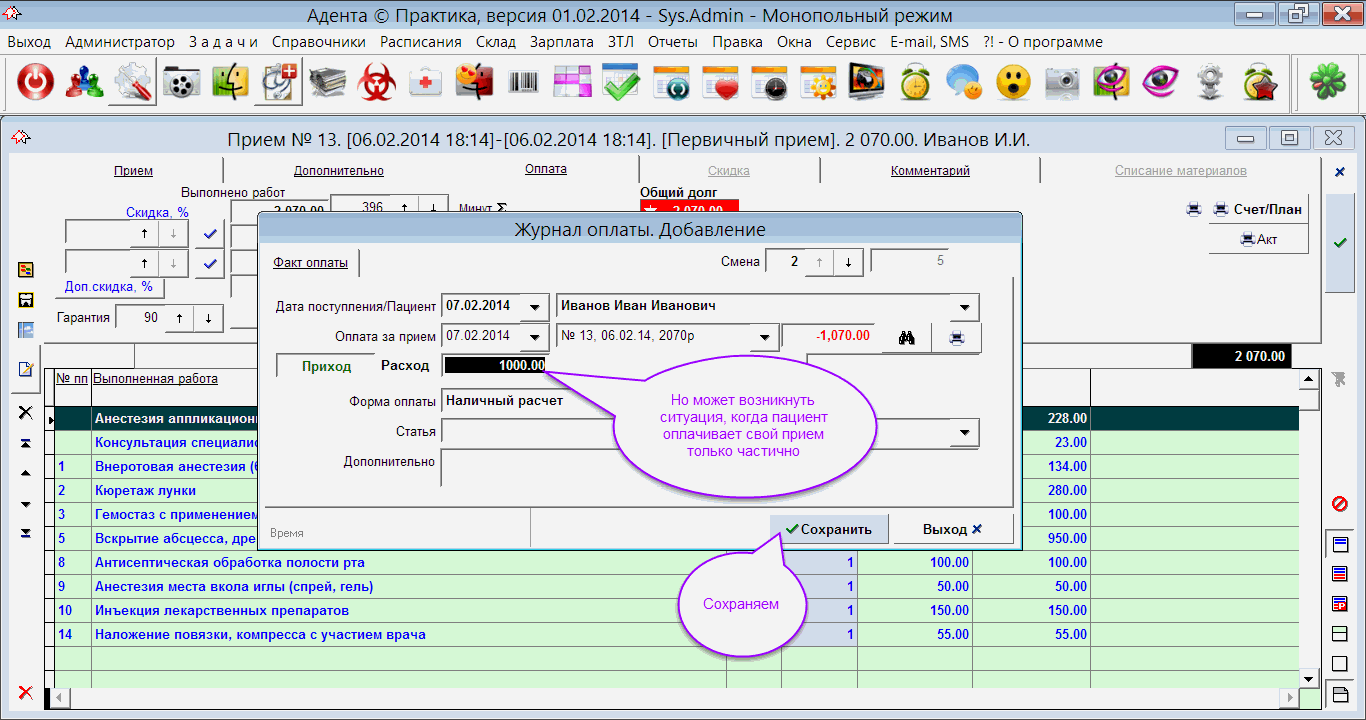This screenshot has height=720, width=1366.
Task: Click the red power exit icon
Action: point(36,84)
